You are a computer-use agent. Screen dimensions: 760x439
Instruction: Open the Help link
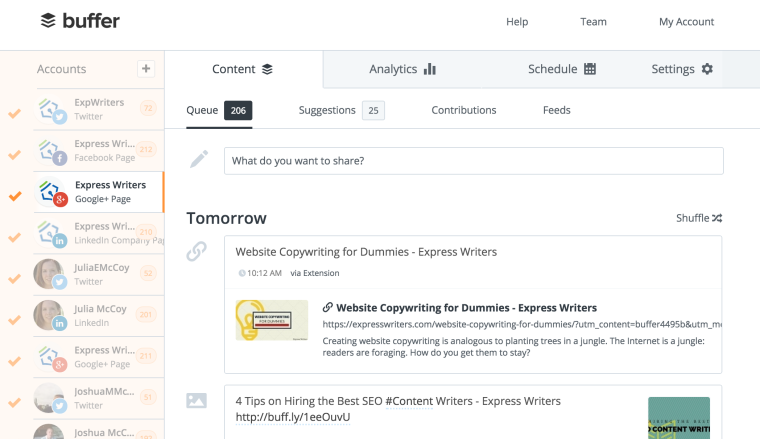517,22
